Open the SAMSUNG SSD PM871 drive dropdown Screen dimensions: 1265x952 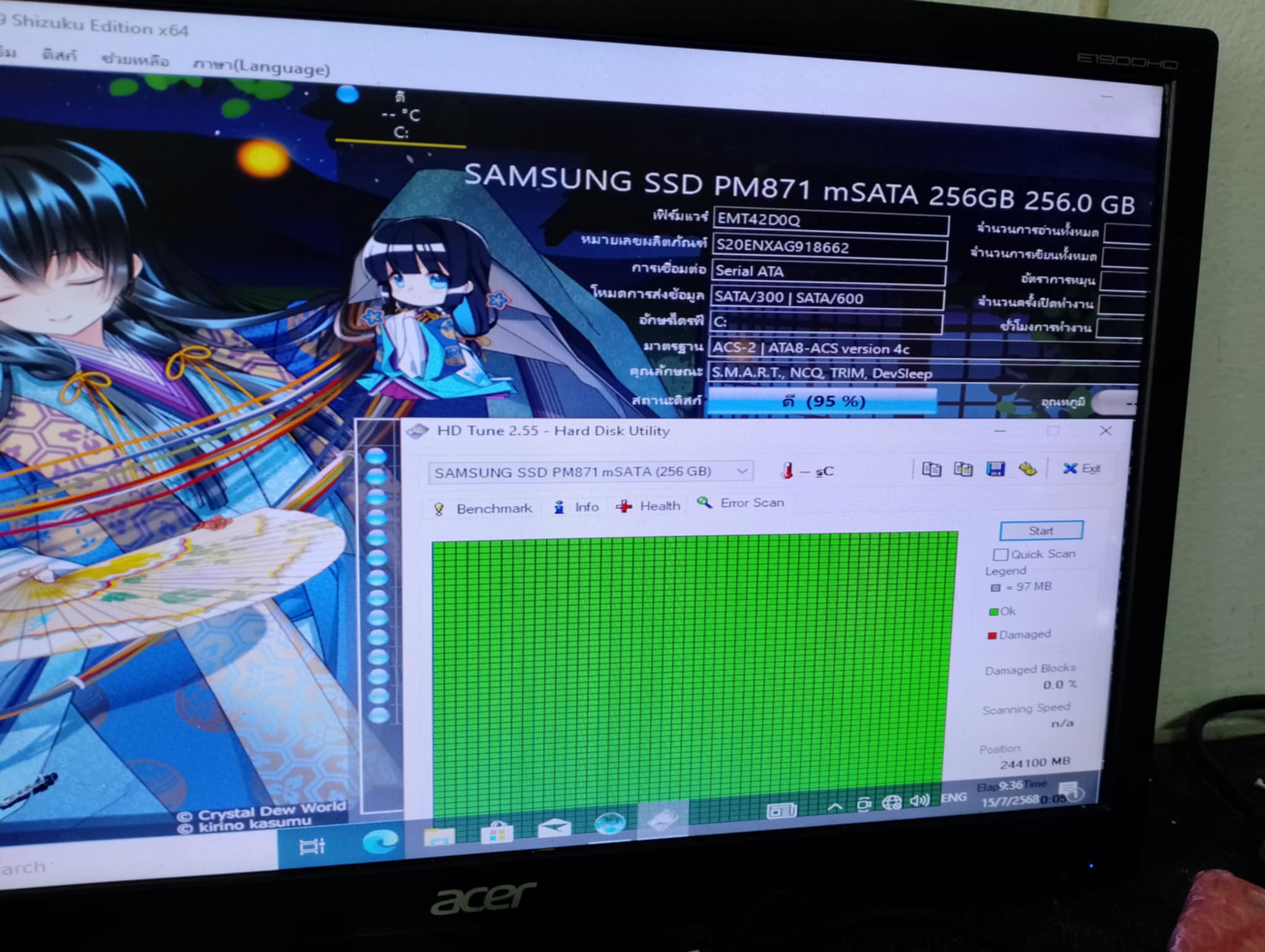590,472
